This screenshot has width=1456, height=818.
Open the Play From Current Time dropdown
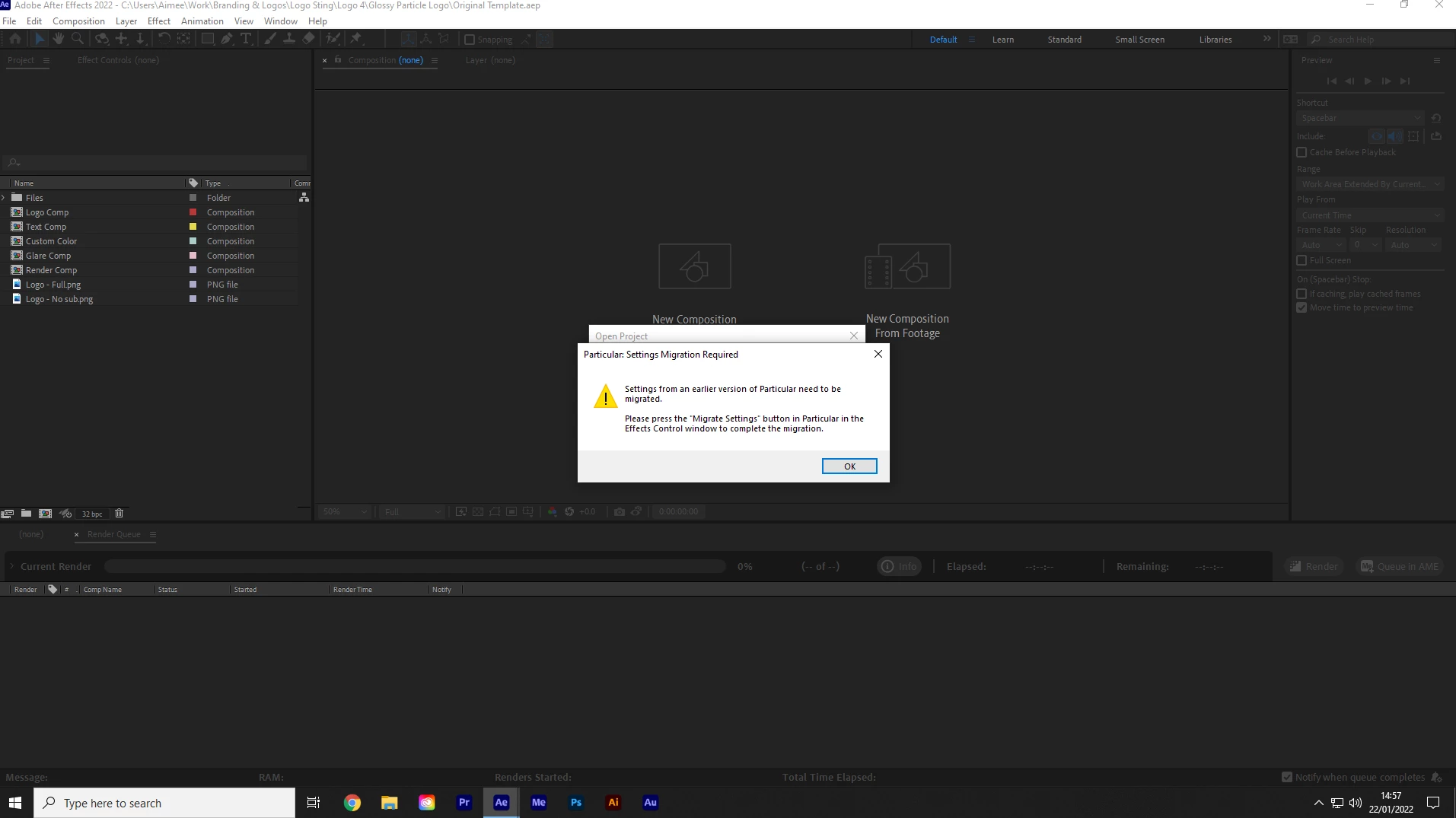click(1370, 215)
